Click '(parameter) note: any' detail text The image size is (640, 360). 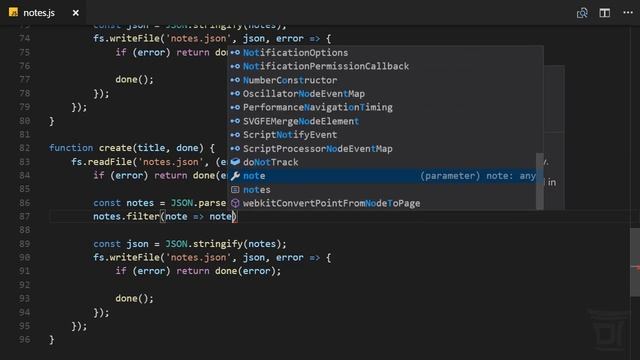pos(478,176)
